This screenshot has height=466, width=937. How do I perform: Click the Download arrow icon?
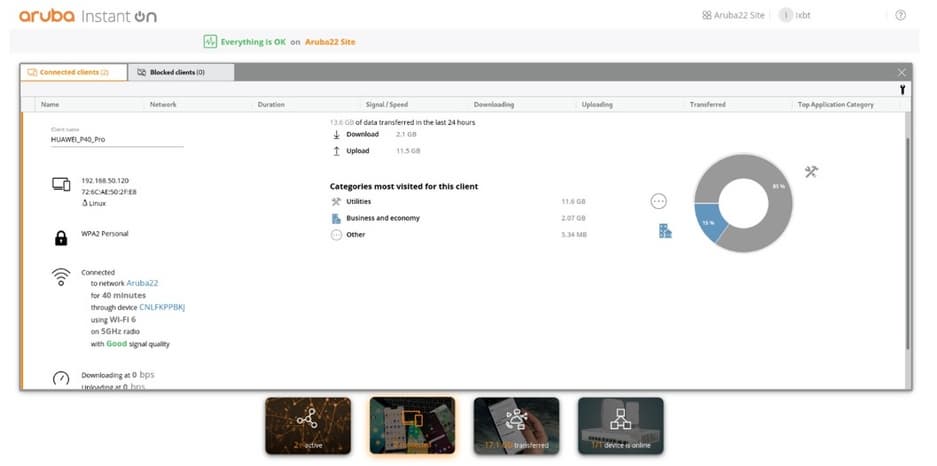tap(336, 134)
